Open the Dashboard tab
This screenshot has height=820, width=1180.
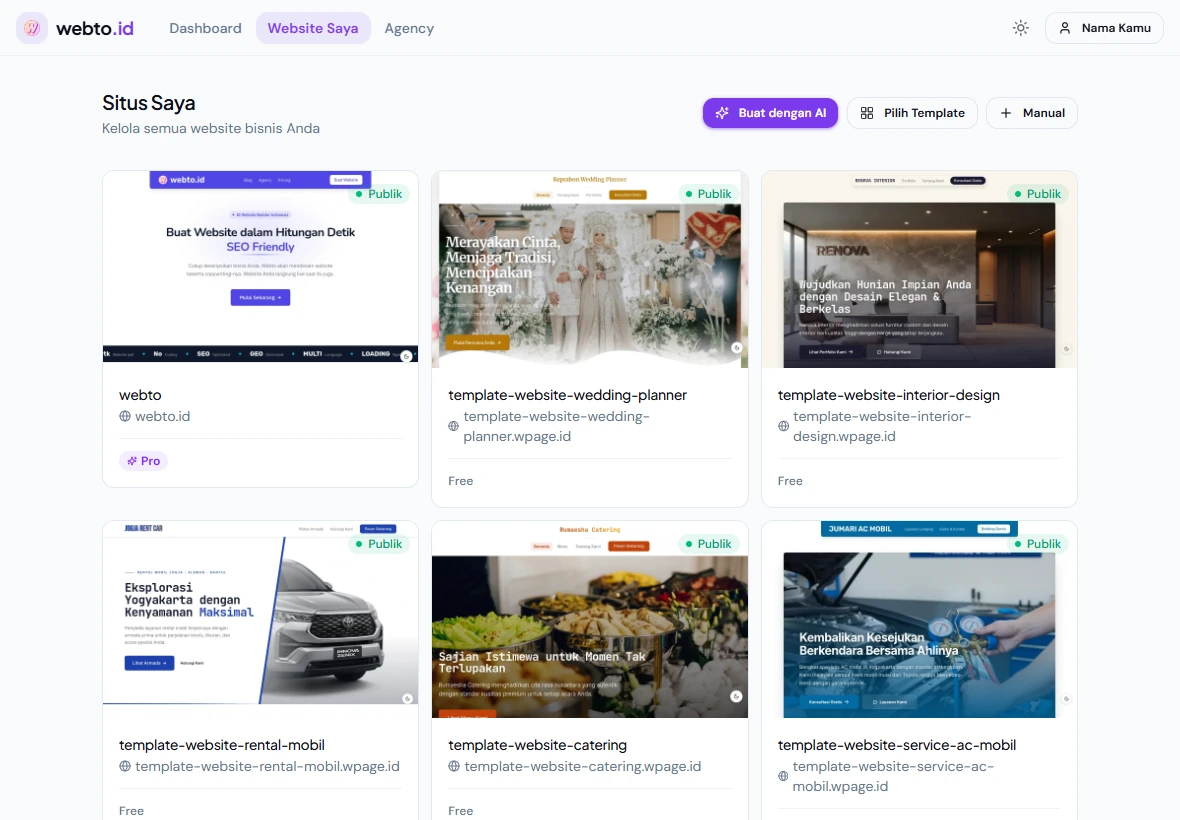tap(205, 28)
